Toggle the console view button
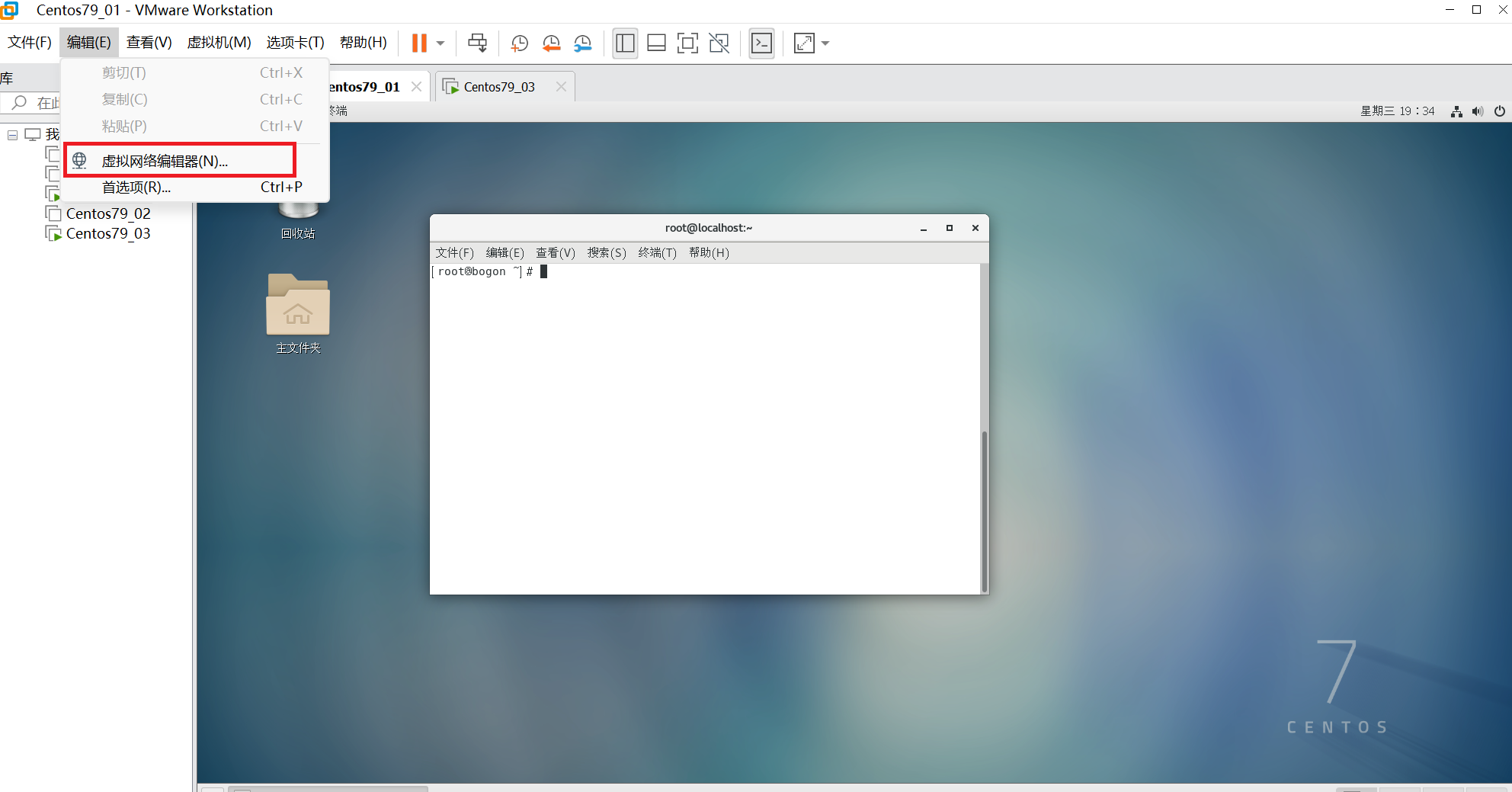The width and height of the screenshot is (1512, 792). coord(761,43)
